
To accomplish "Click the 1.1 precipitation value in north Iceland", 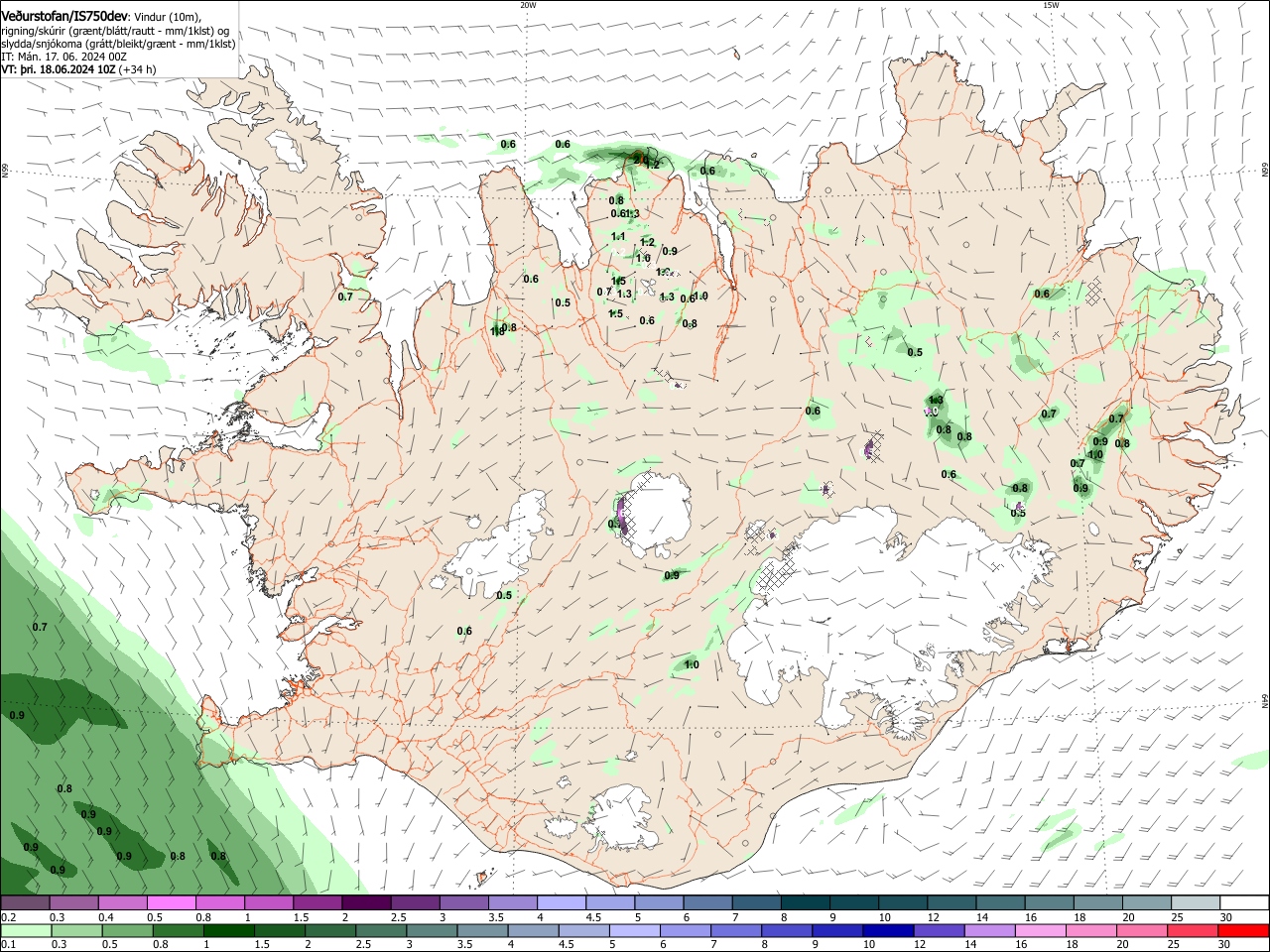I will (618, 236).
